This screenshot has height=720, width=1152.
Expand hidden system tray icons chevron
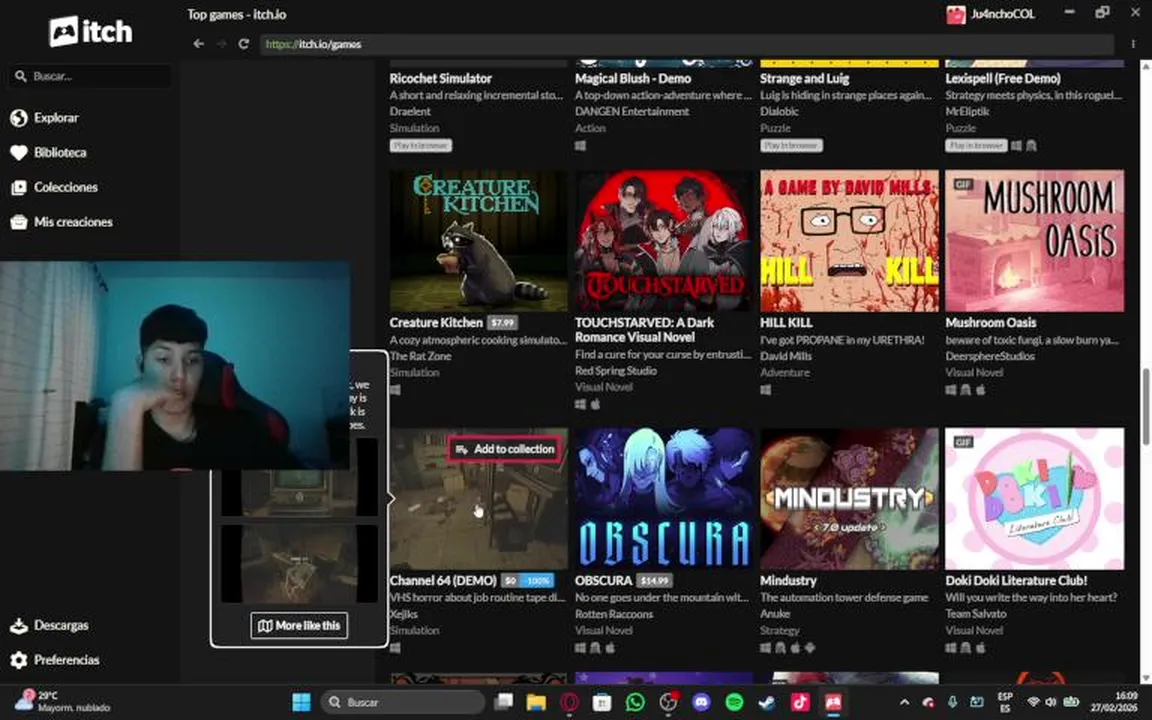click(904, 702)
